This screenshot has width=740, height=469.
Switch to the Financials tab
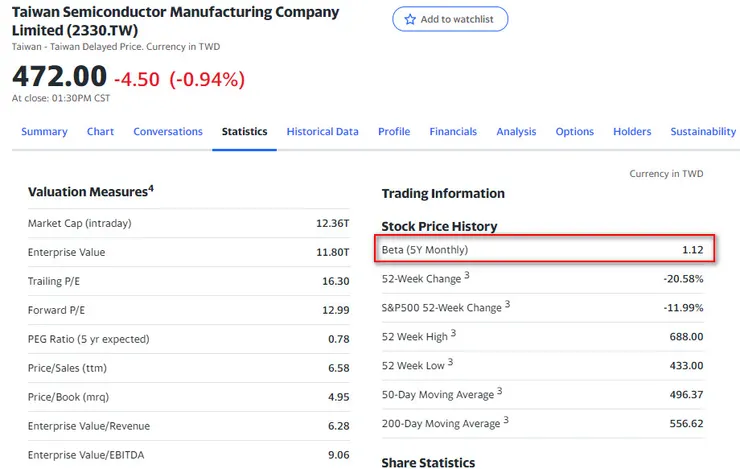click(453, 132)
